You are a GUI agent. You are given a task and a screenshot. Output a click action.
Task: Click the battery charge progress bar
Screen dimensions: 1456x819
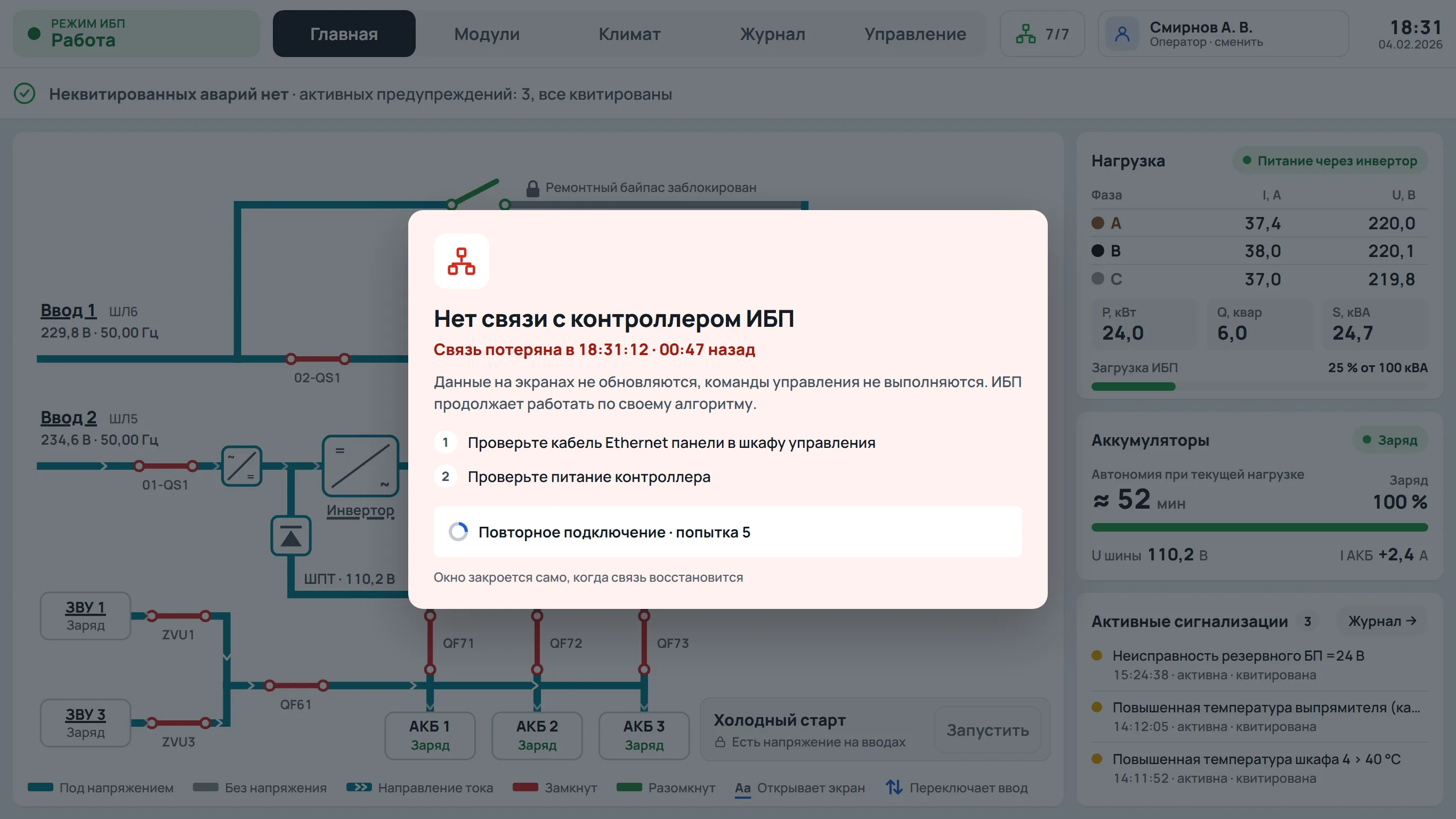1259,527
